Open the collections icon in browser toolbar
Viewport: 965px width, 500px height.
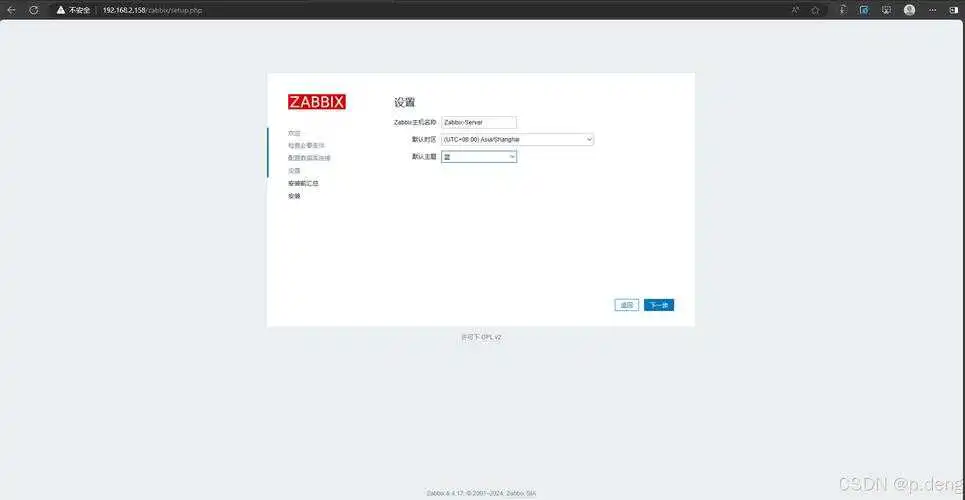[x=887, y=10]
